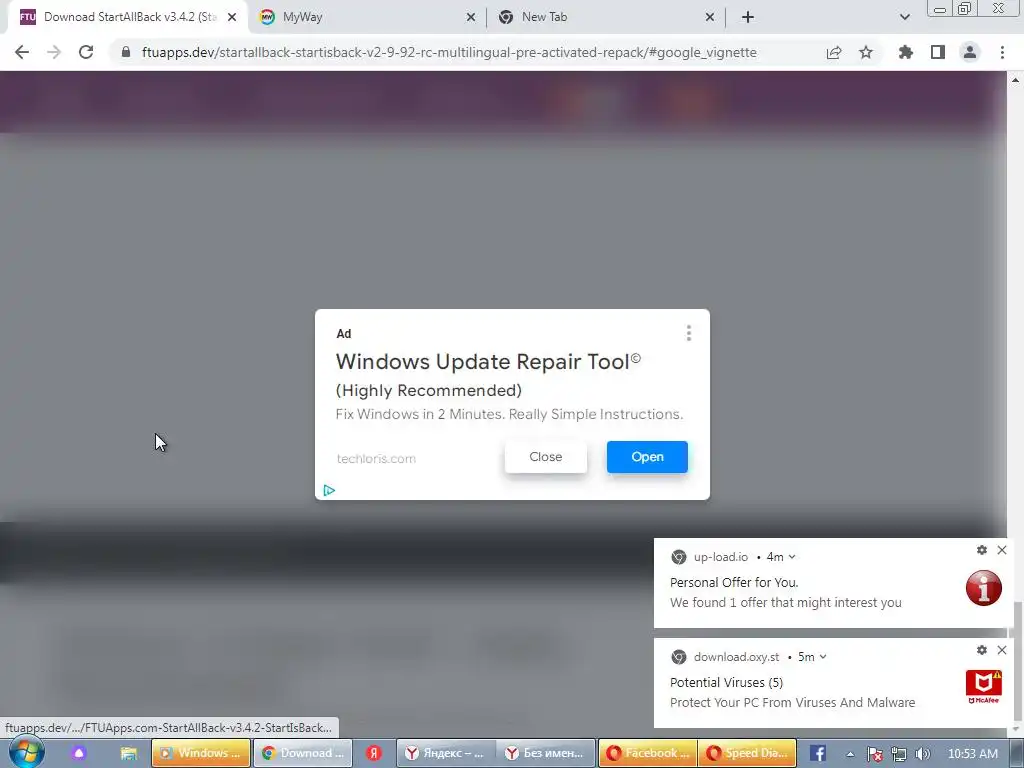Open the Windows taskbar button
Screen dimensions: 1024x768
click(201, 753)
